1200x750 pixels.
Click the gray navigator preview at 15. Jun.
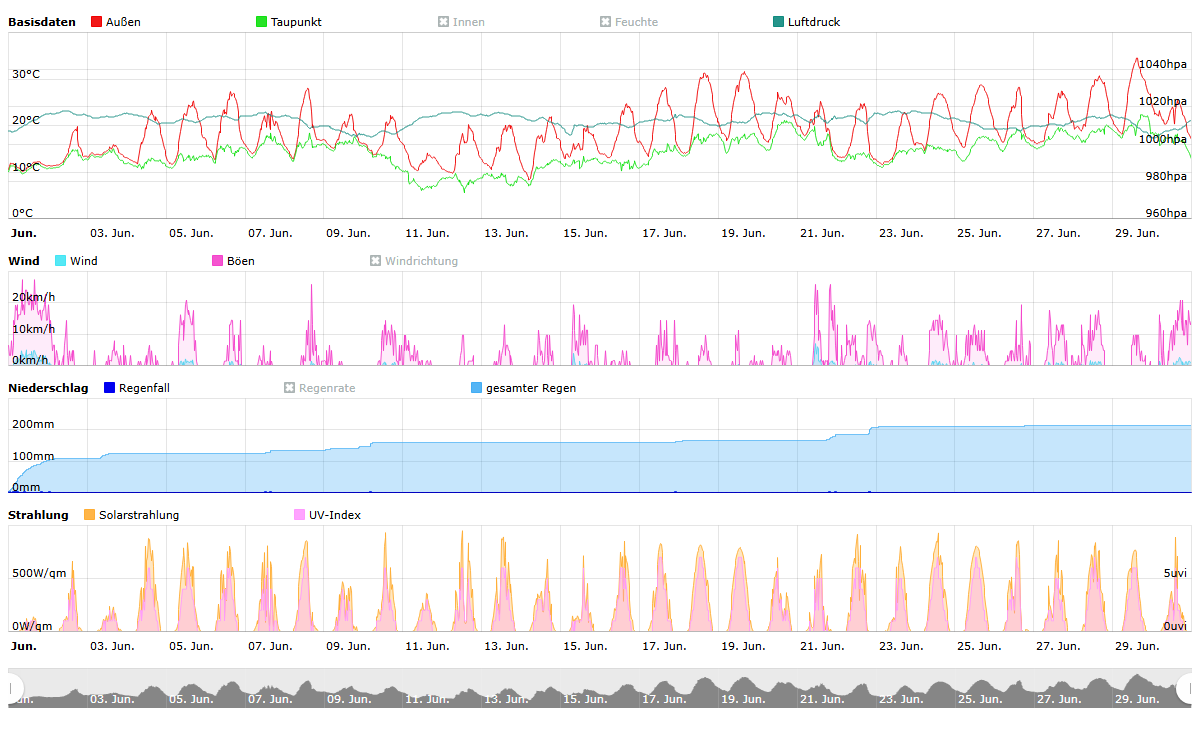(585, 692)
